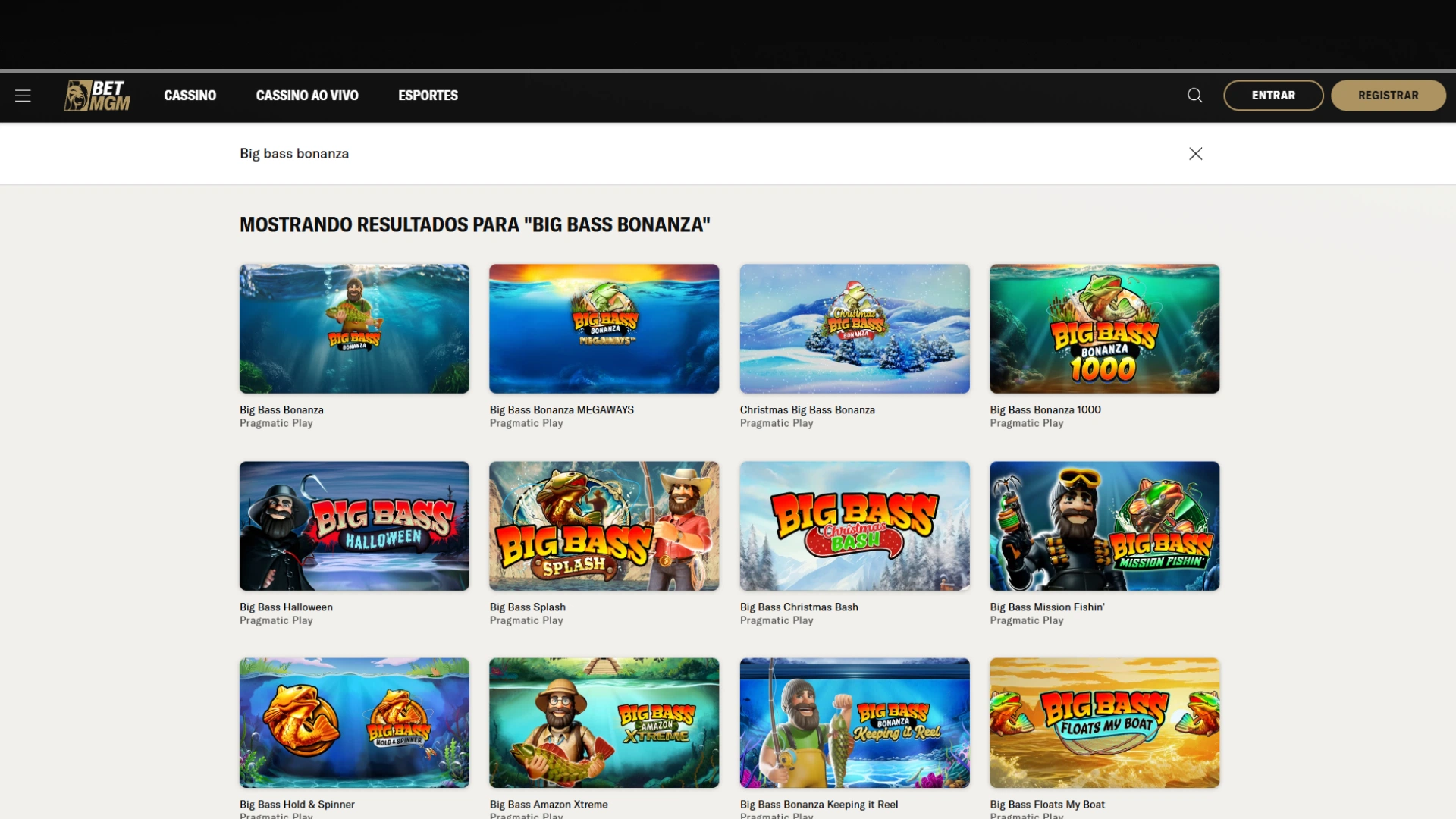Open the Esportes section
Image resolution: width=1456 pixels, height=819 pixels.
pyautogui.click(x=428, y=96)
